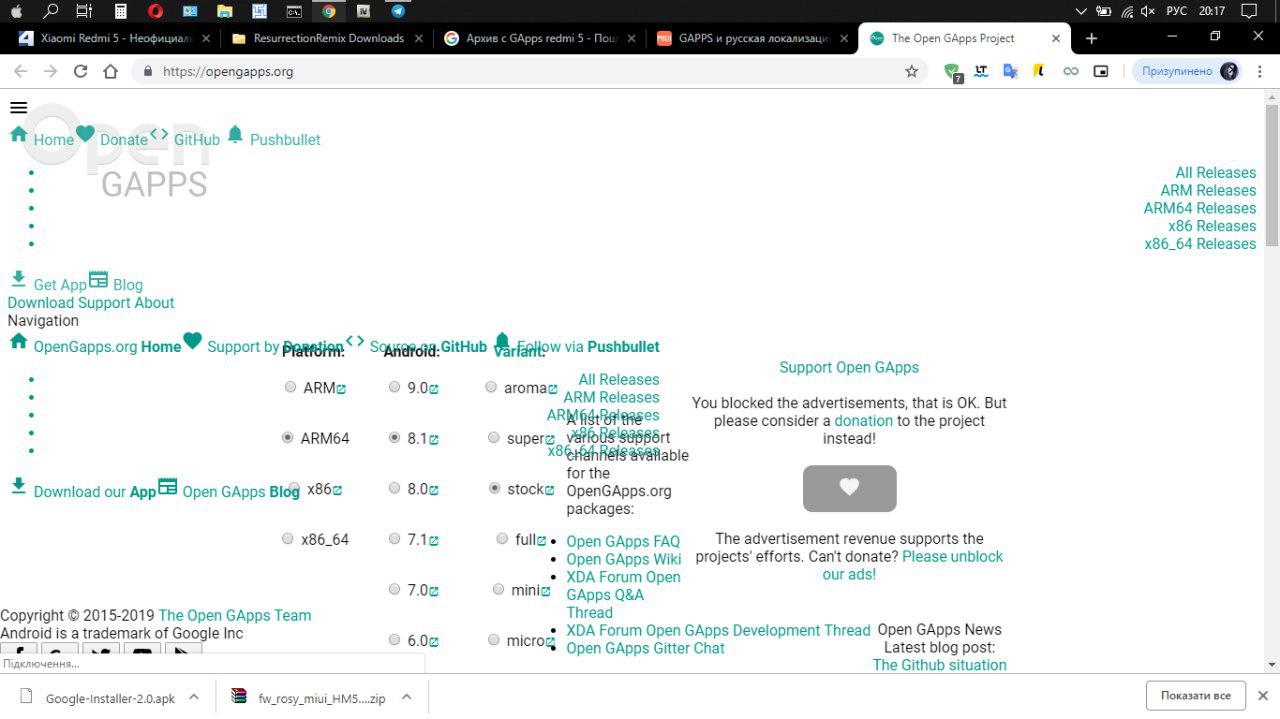Close the ResurrectionRemix Downloads tab
This screenshot has height=719, width=1280.
pos(419,38)
